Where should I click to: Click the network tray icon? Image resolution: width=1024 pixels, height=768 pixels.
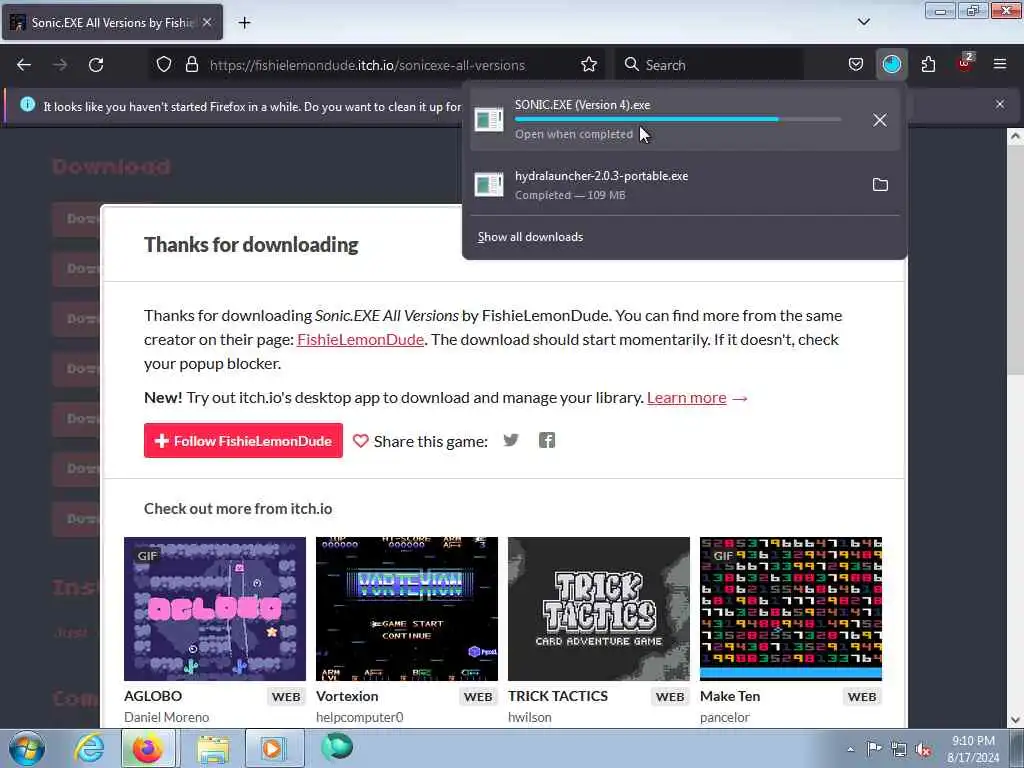click(x=899, y=750)
